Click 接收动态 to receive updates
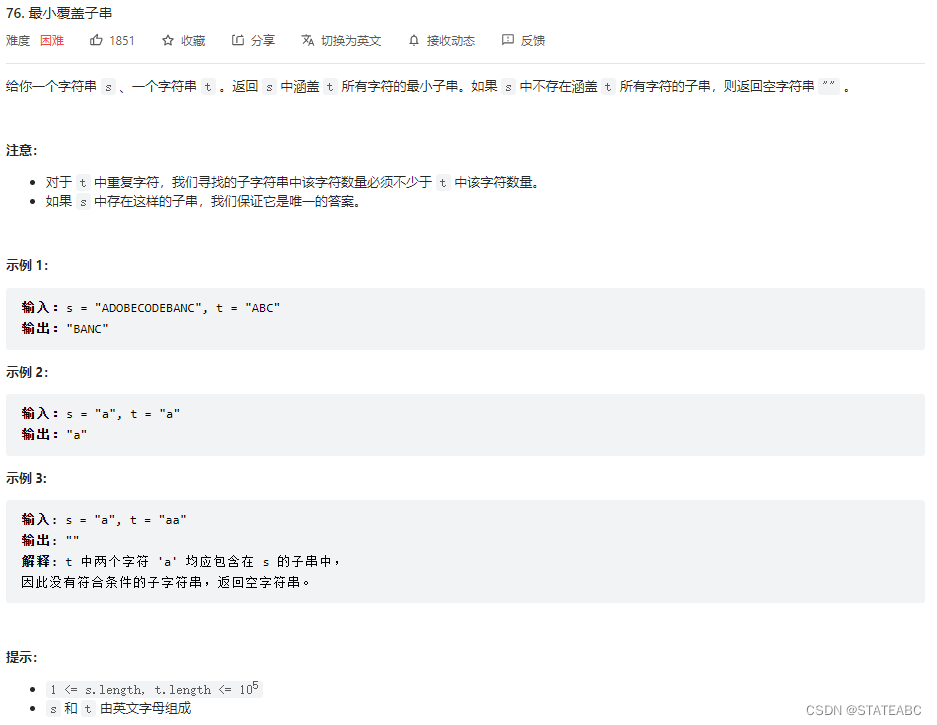937x725 pixels. coord(451,41)
